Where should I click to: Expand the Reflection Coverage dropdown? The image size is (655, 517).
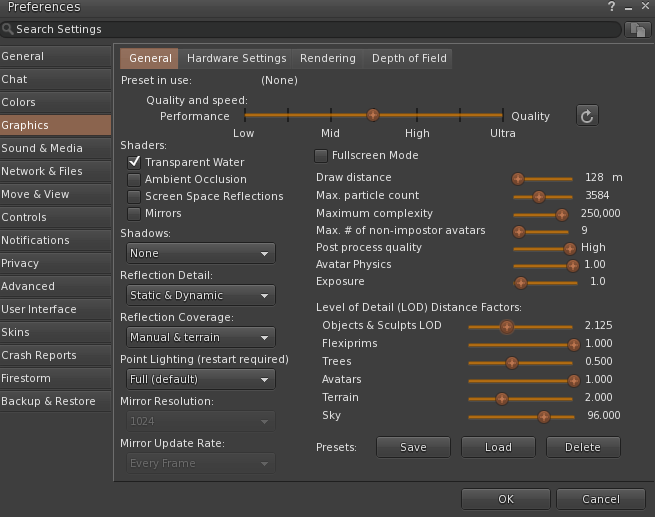click(201, 338)
